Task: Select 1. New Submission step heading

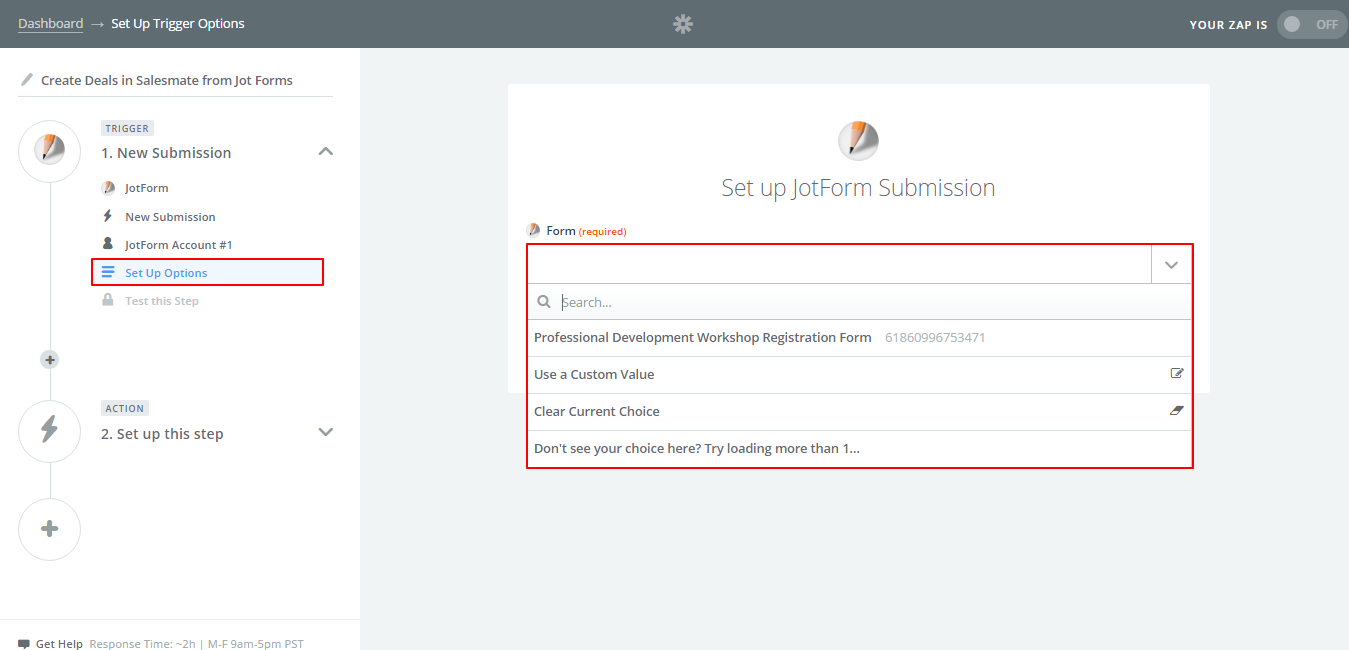Action: tap(166, 153)
